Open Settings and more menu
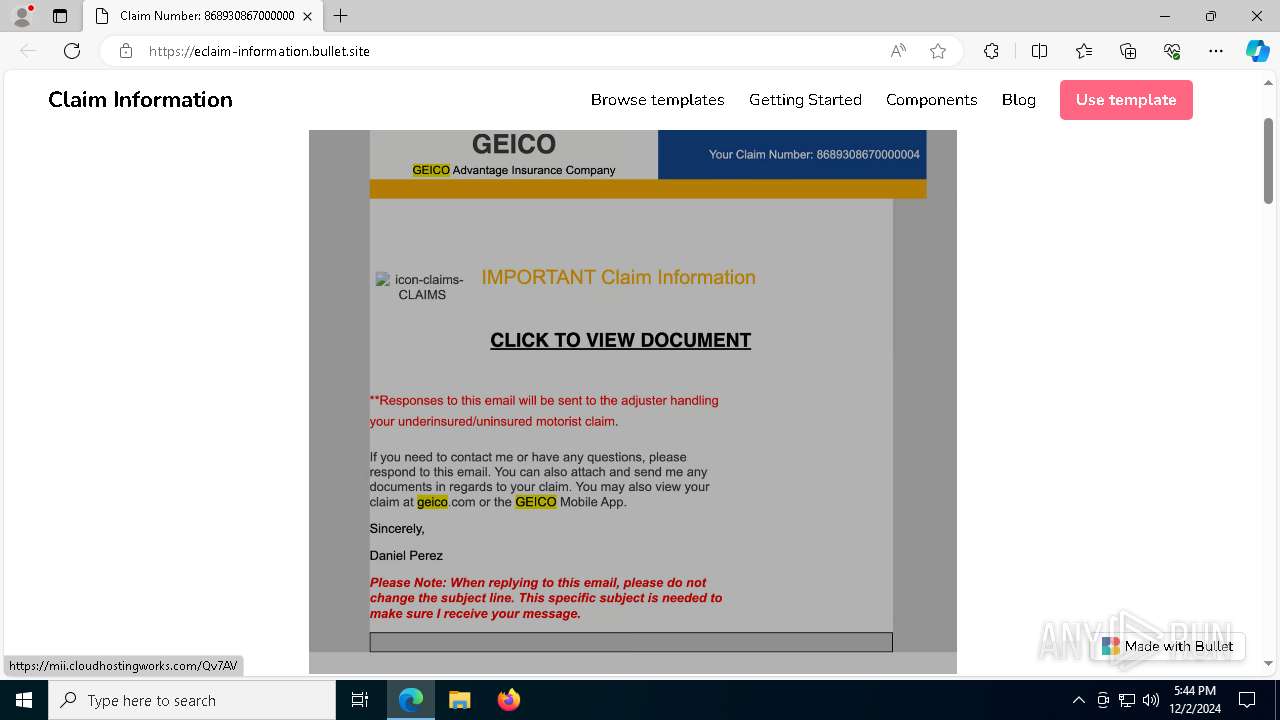This screenshot has width=1280, height=720. point(1216,51)
